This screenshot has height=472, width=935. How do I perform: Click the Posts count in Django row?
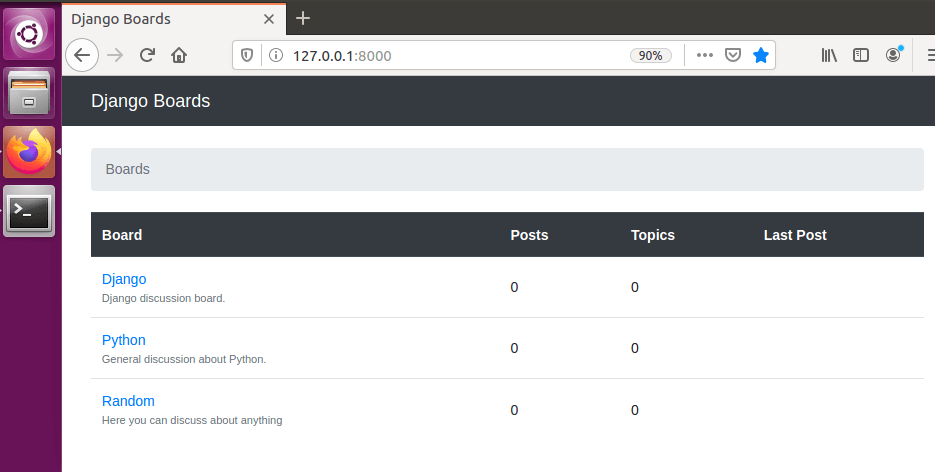(x=514, y=287)
